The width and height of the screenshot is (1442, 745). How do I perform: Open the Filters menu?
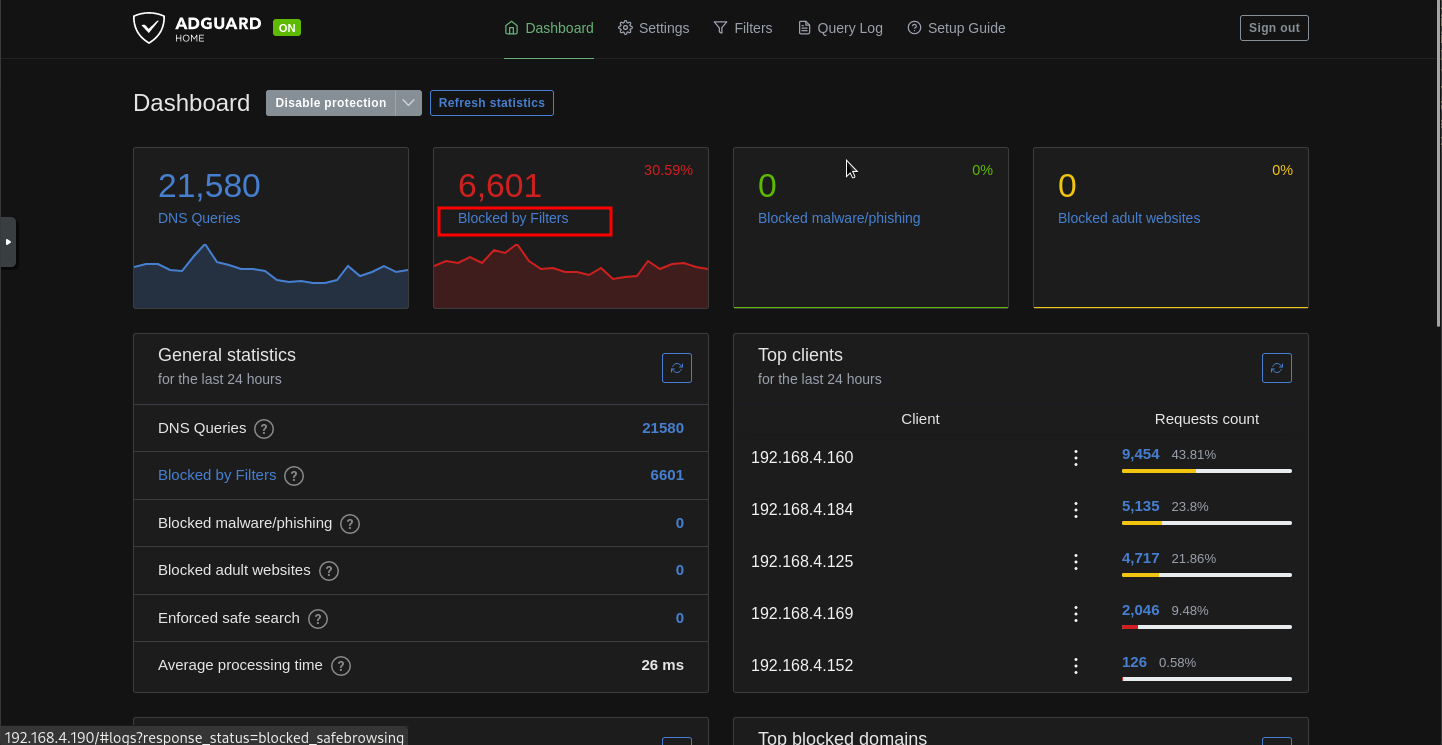(x=743, y=28)
